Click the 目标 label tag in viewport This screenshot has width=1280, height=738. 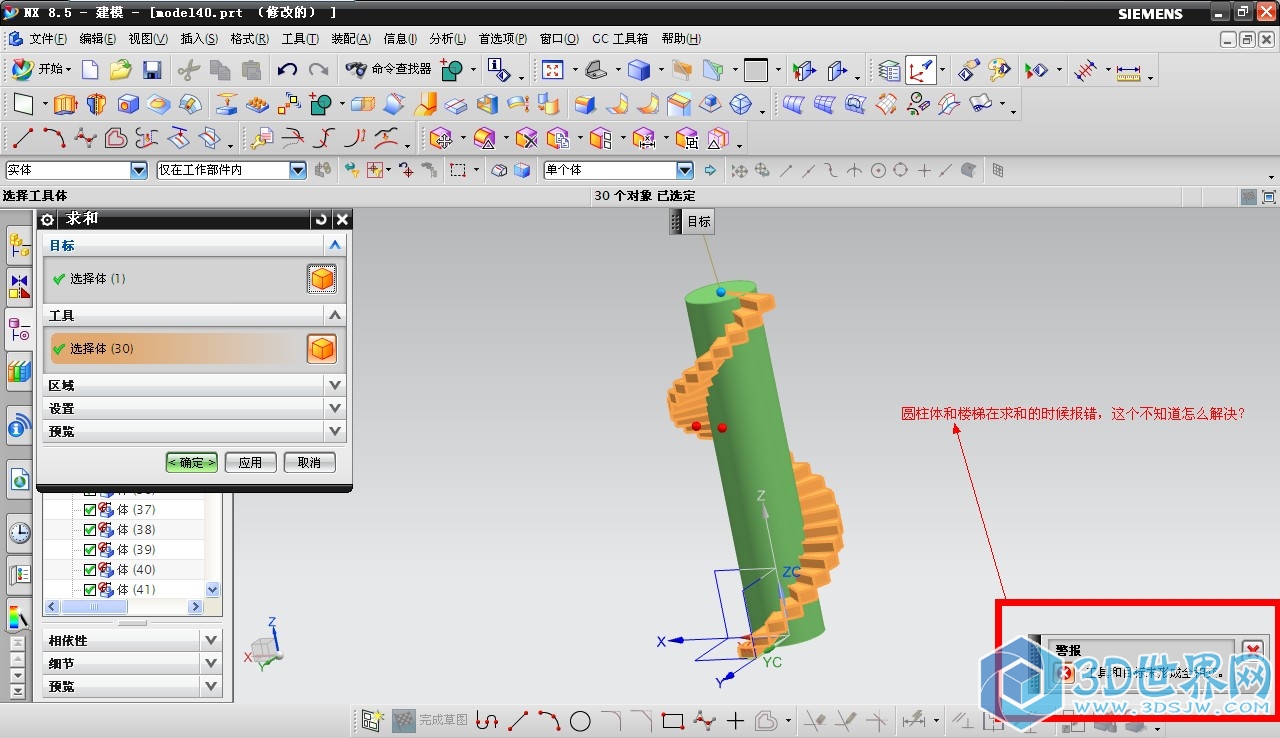click(x=692, y=222)
